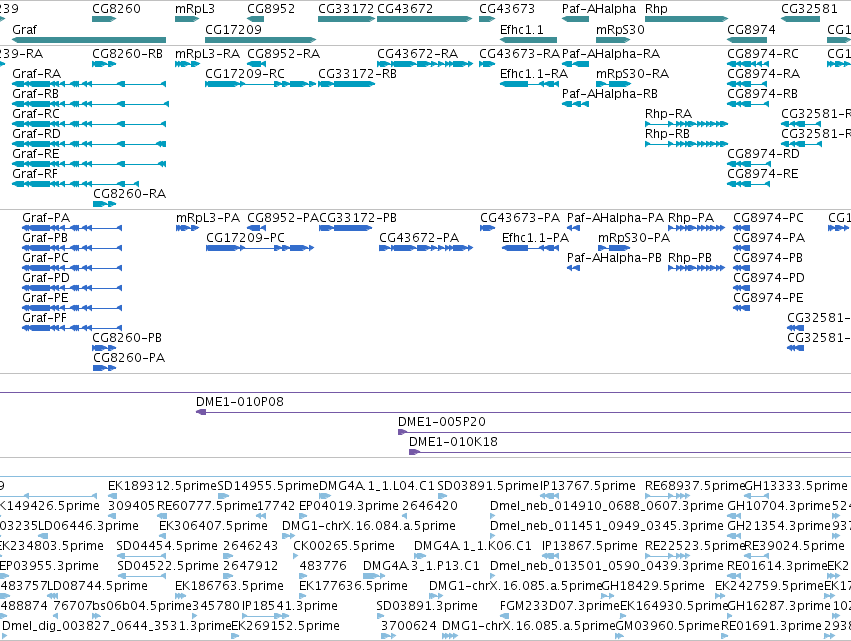Viewport: 851px width, 641px height.
Task: Select the Efhc1.1 gene label
Action: pos(522,29)
